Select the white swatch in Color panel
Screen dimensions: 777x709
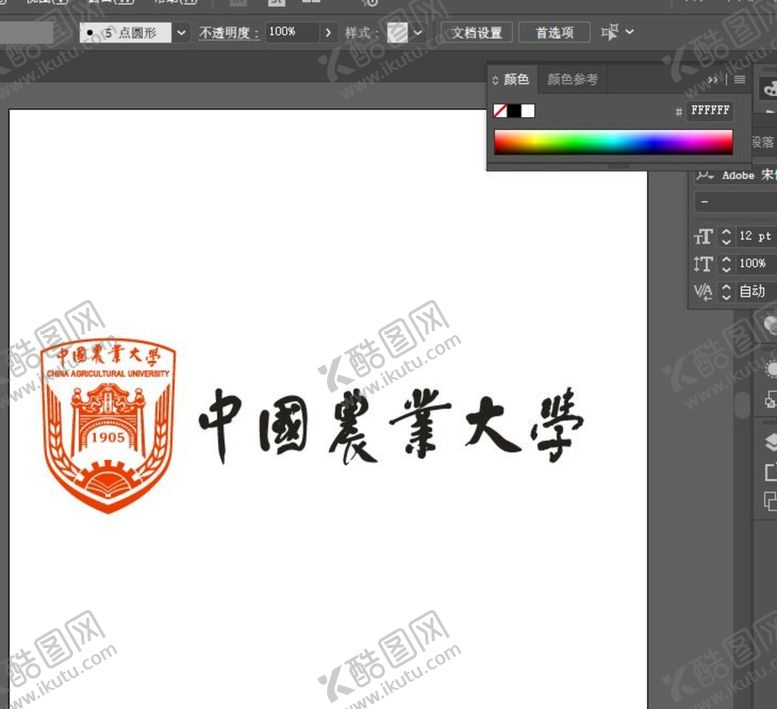[528, 111]
